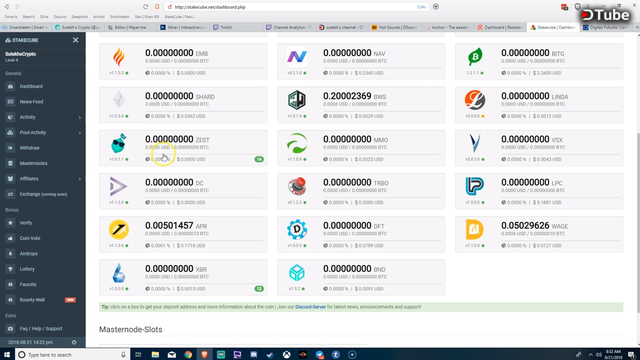The image size is (640, 360).
Task: Open Coin-Vote in sidebar
Action: [x=30, y=238]
